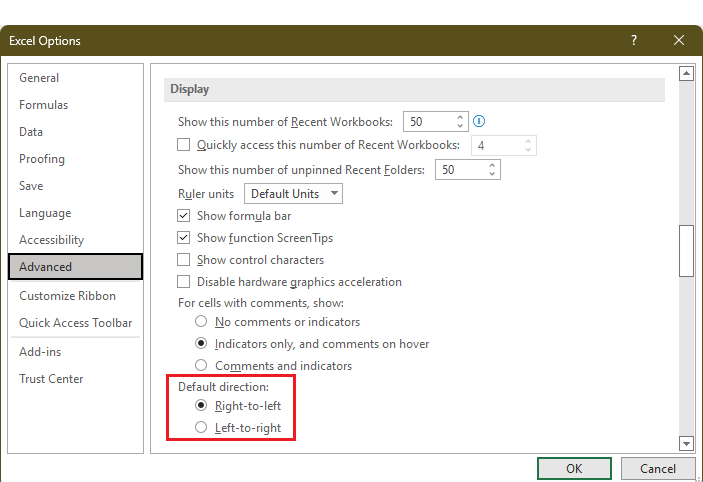
Task: Select No comments or indicators
Action: pos(201,321)
